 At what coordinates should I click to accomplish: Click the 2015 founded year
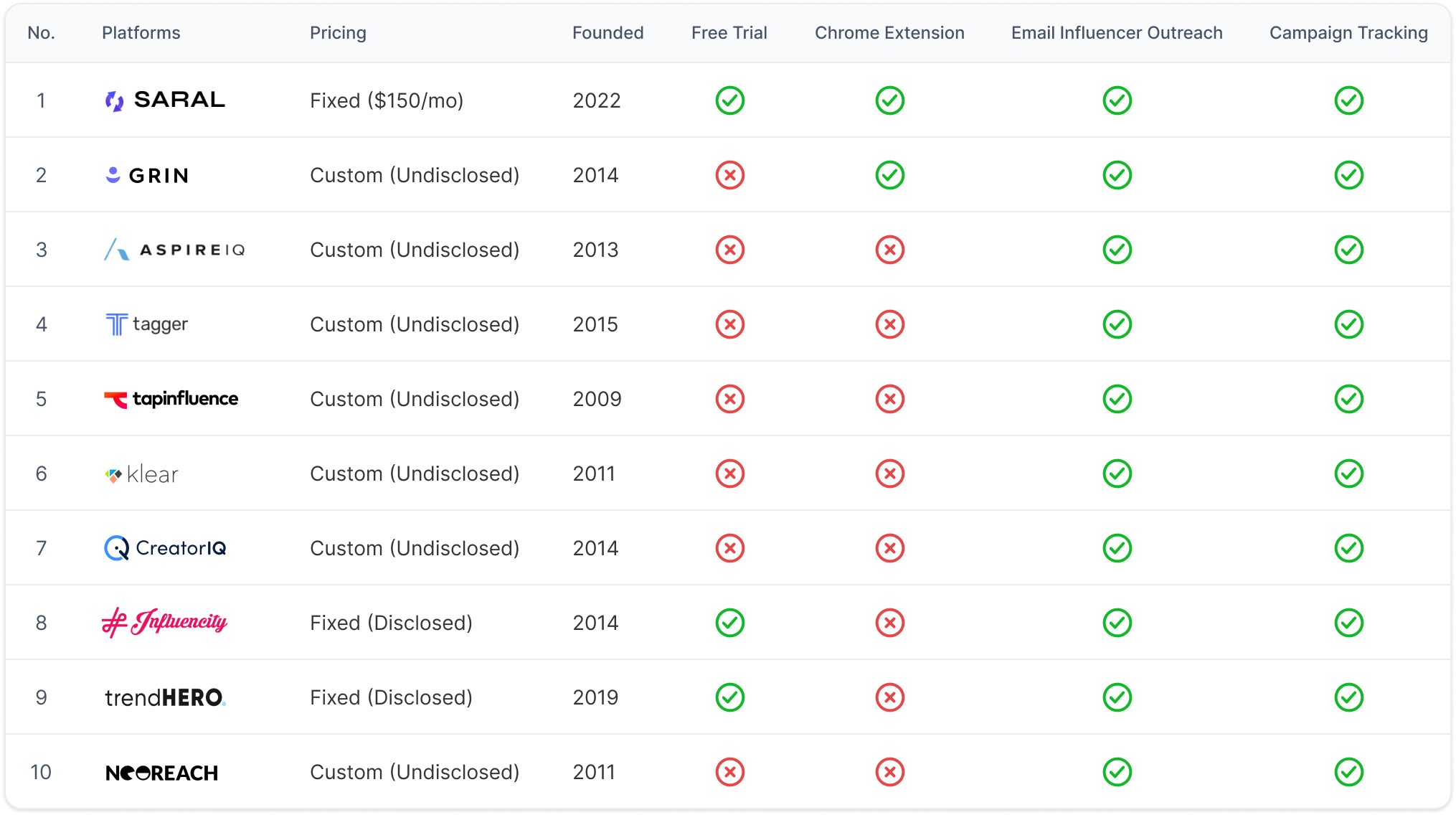[595, 324]
